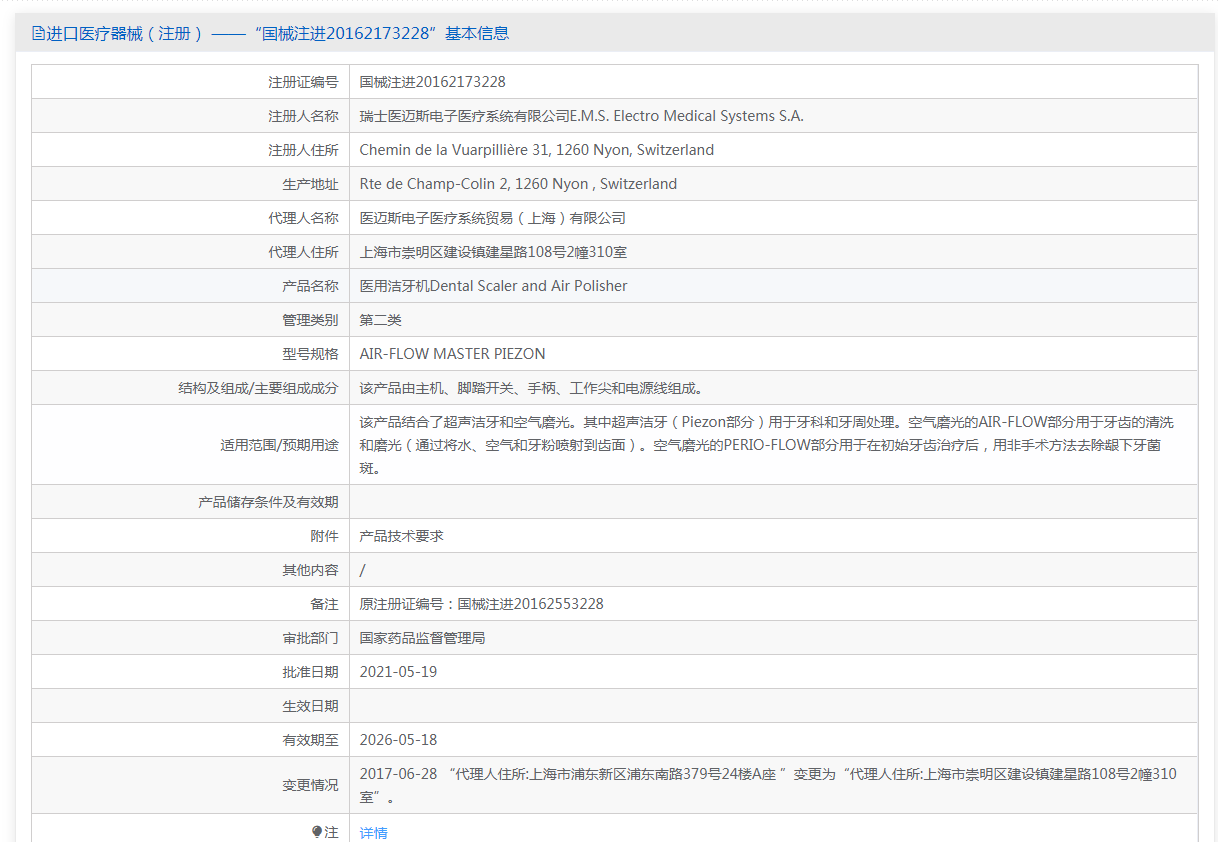The height and width of the screenshot is (842, 1218).
Task: Click the 代理人住所 label
Action: tap(303, 252)
